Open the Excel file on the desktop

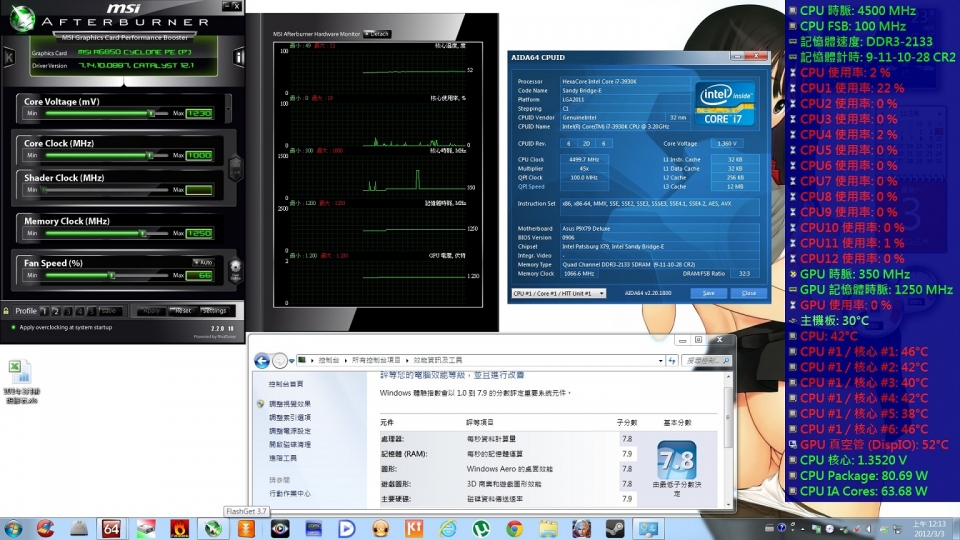(18, 372)
